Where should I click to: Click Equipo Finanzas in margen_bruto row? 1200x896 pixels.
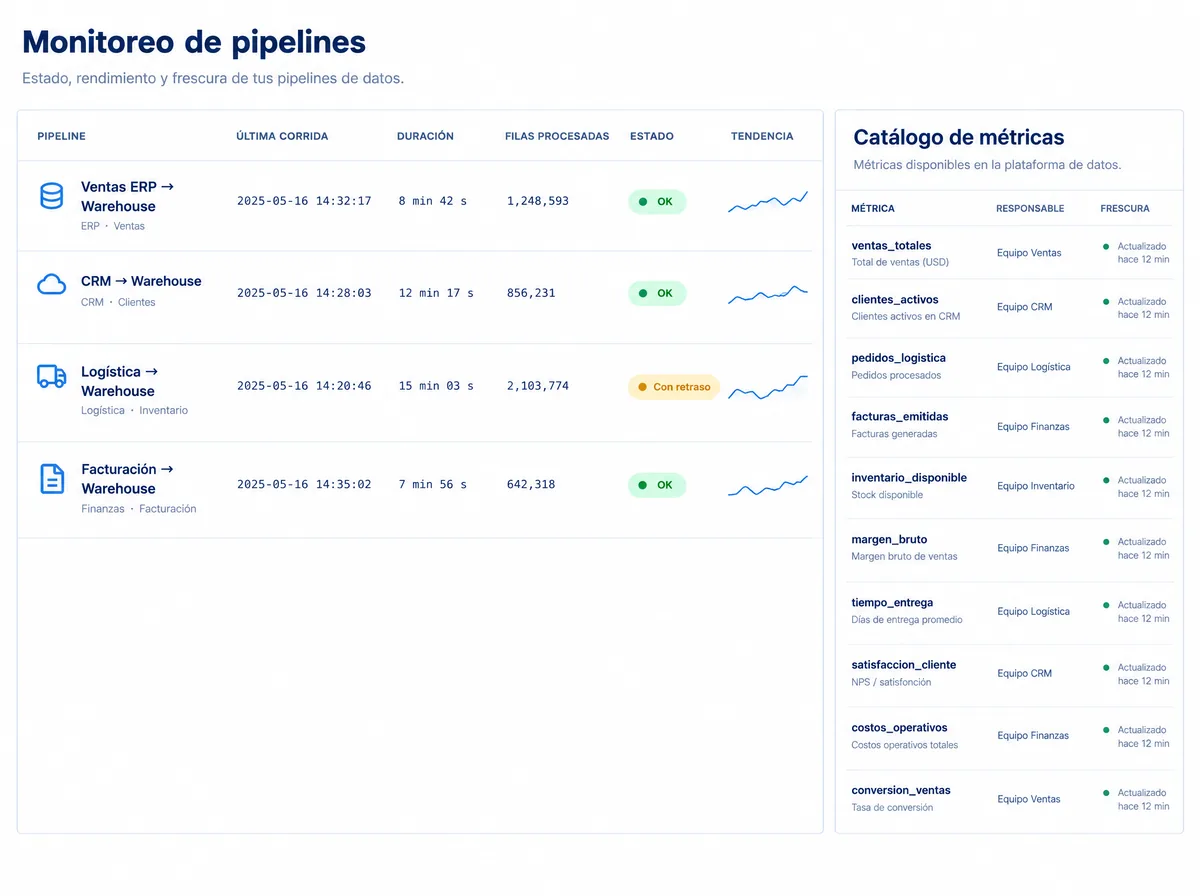pos(1033,548)
